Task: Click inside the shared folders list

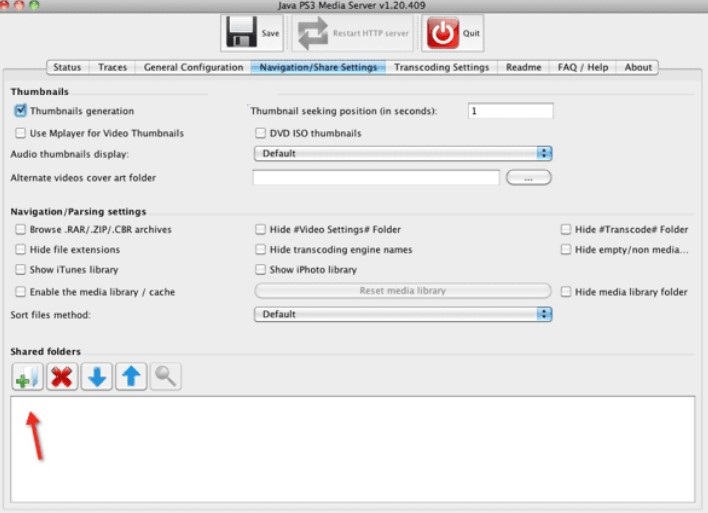Action: [353, 449]
